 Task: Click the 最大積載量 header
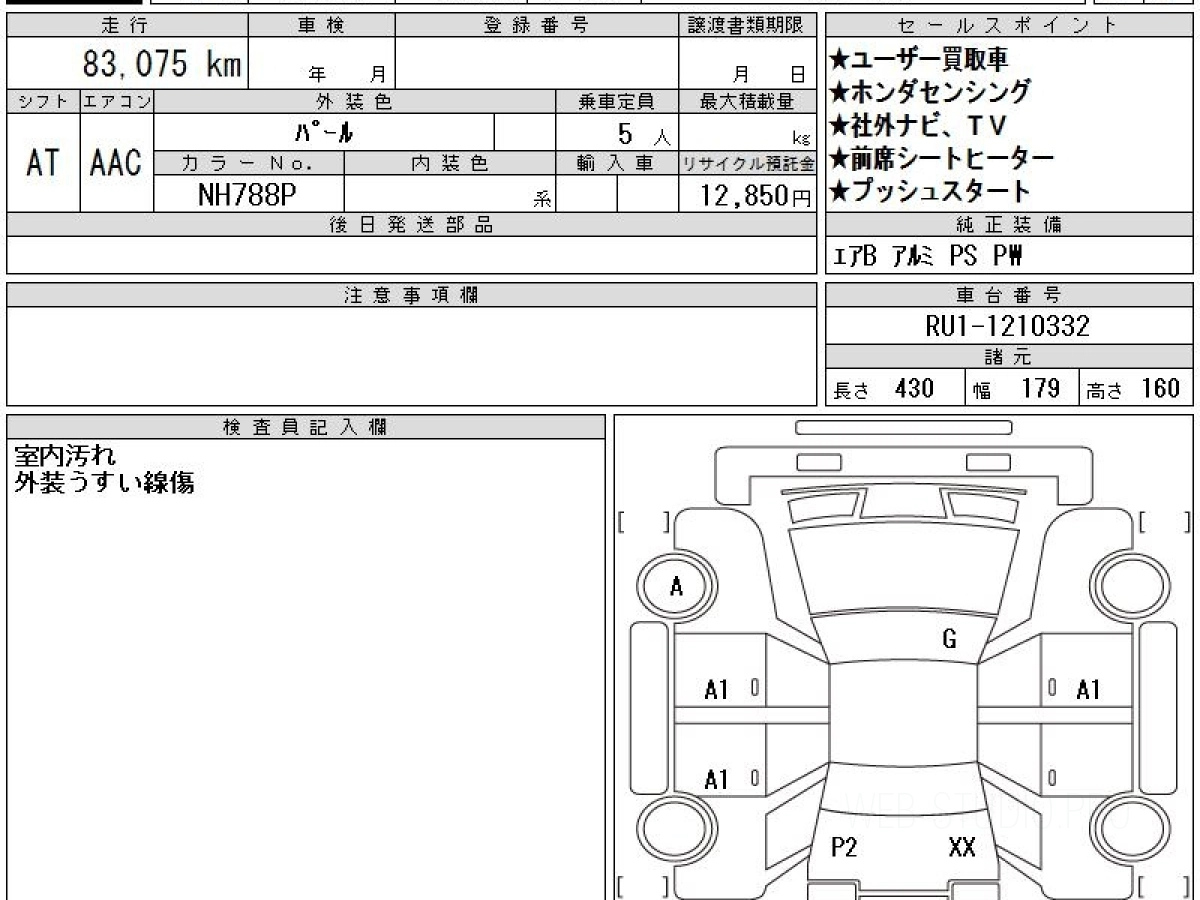point(747,101)
